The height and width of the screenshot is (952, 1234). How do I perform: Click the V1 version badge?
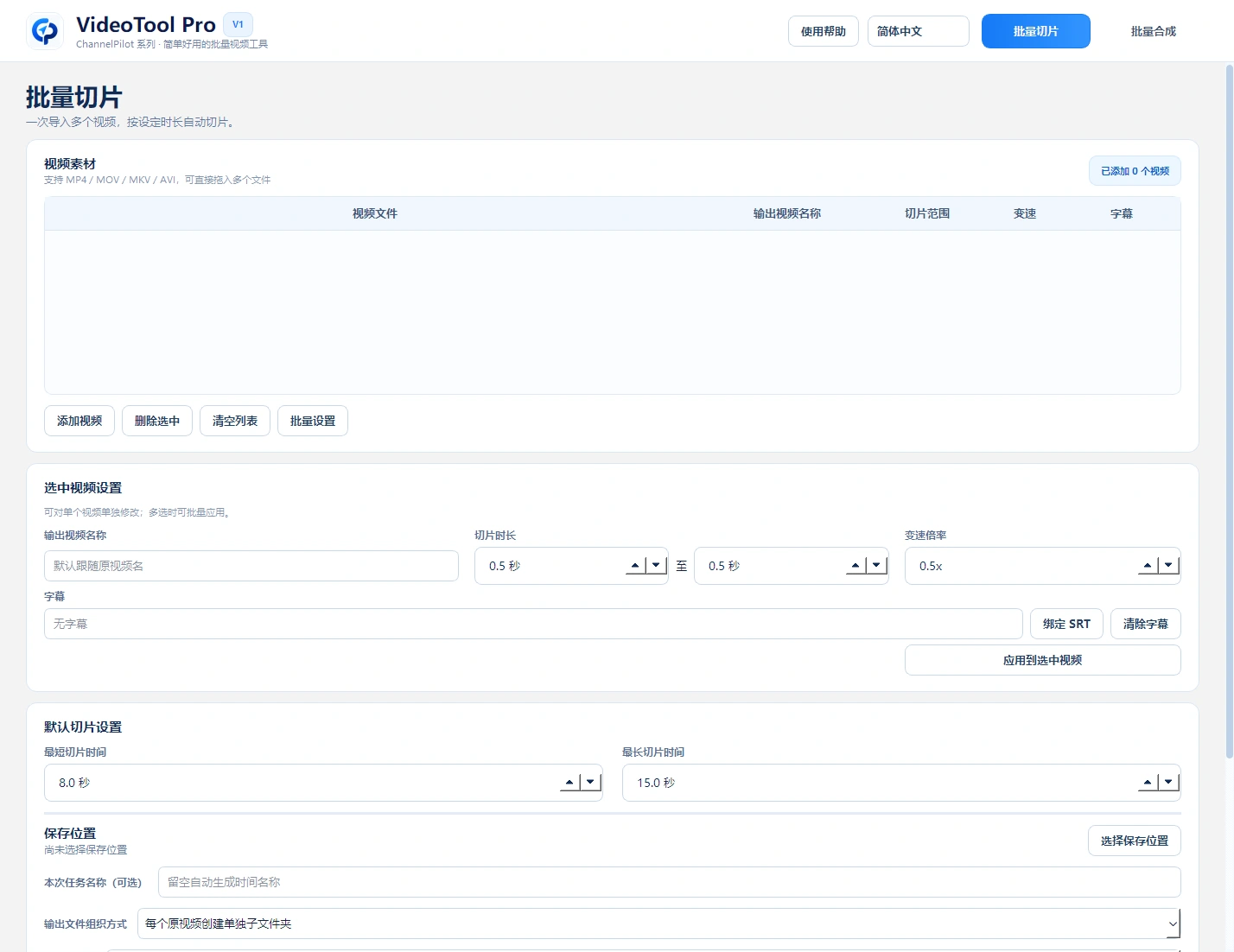click(238, 24)
